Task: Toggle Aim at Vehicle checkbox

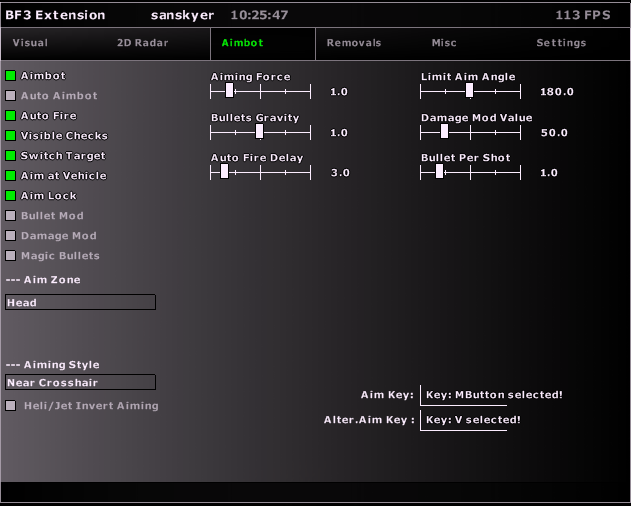Action: 10,176
